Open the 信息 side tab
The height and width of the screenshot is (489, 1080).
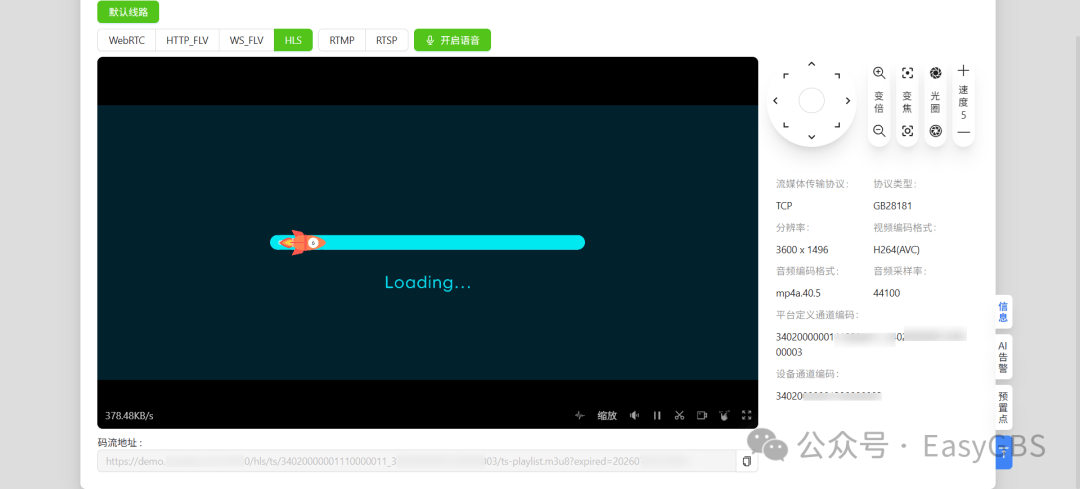click(1004, 312)
